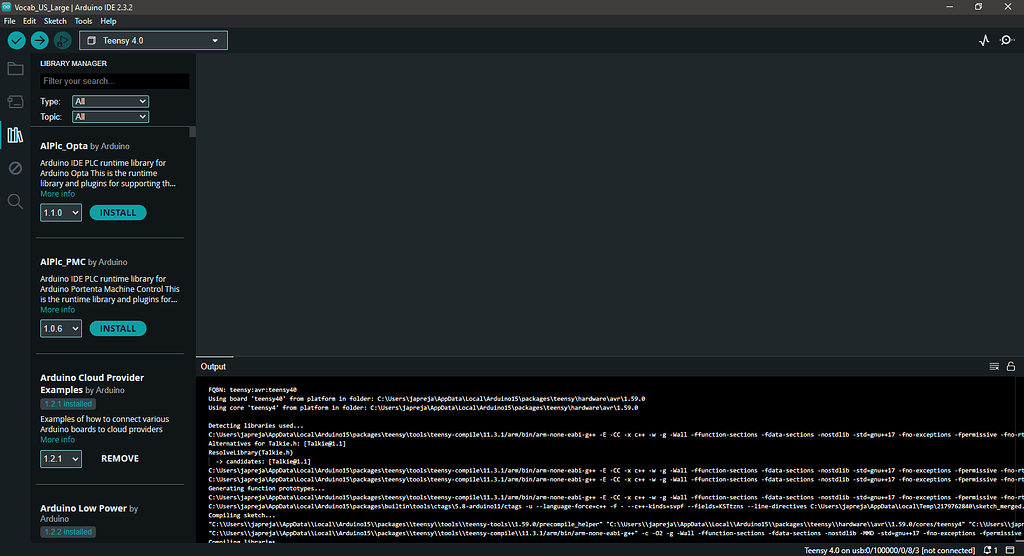This screenshot has height=556, width=1024.
Task: Click 'Compiling sketch...' output line
Action: [242, 515]
